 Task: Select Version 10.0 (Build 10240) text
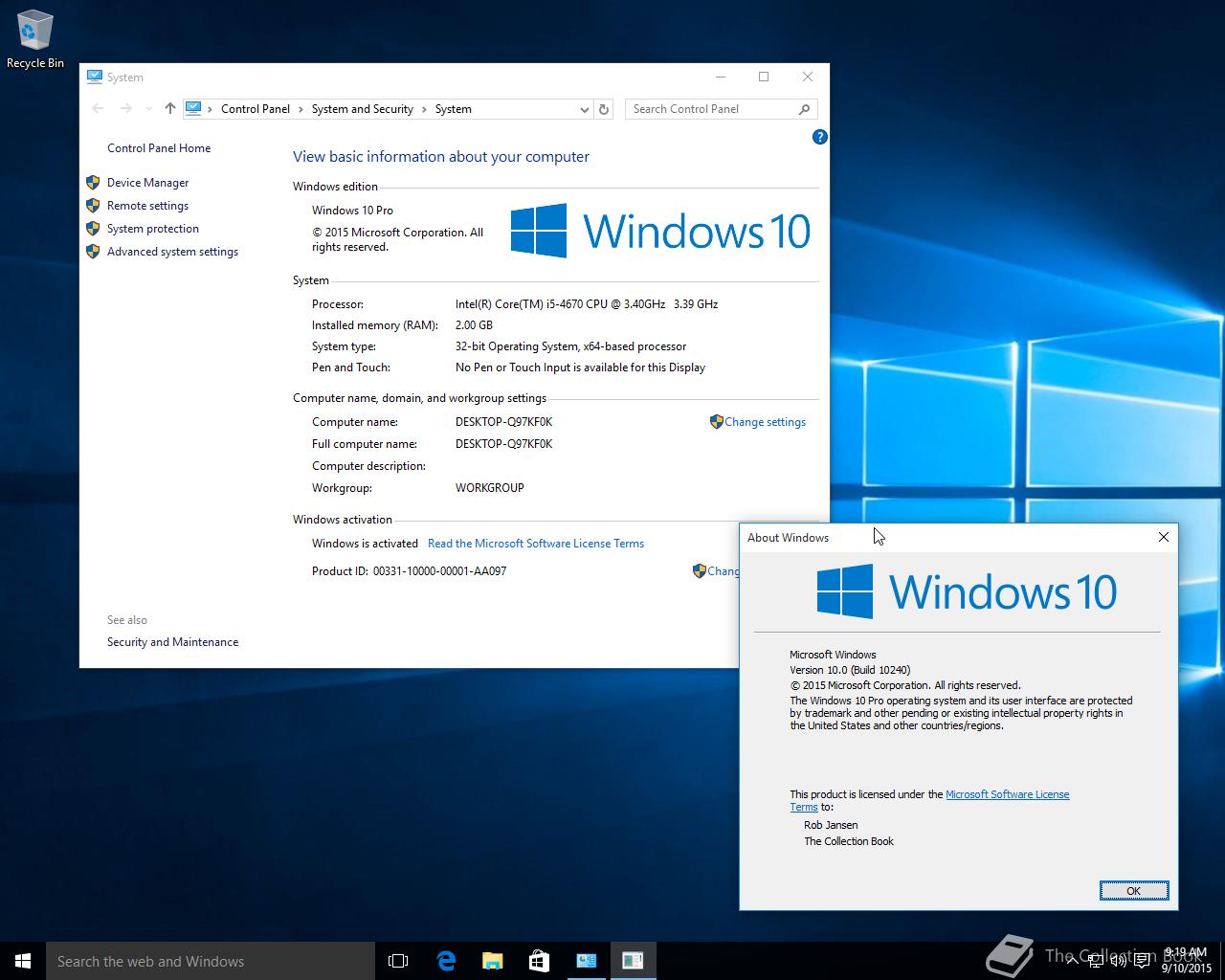pos(850,670)
